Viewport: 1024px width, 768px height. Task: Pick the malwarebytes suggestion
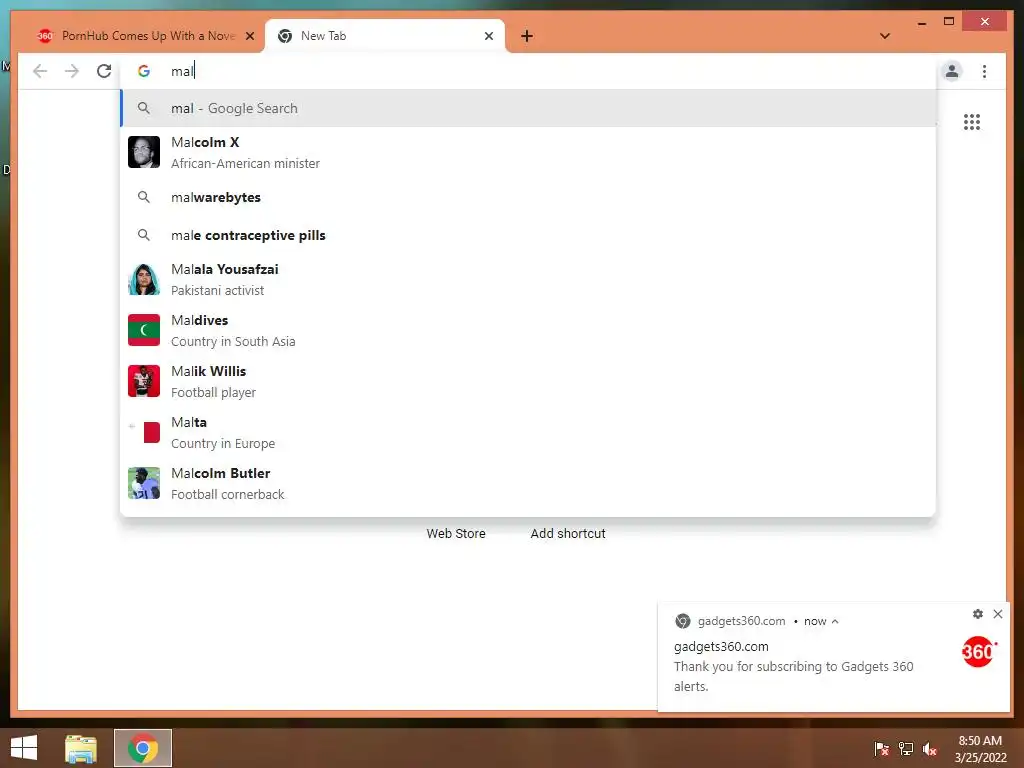point(528,197)
